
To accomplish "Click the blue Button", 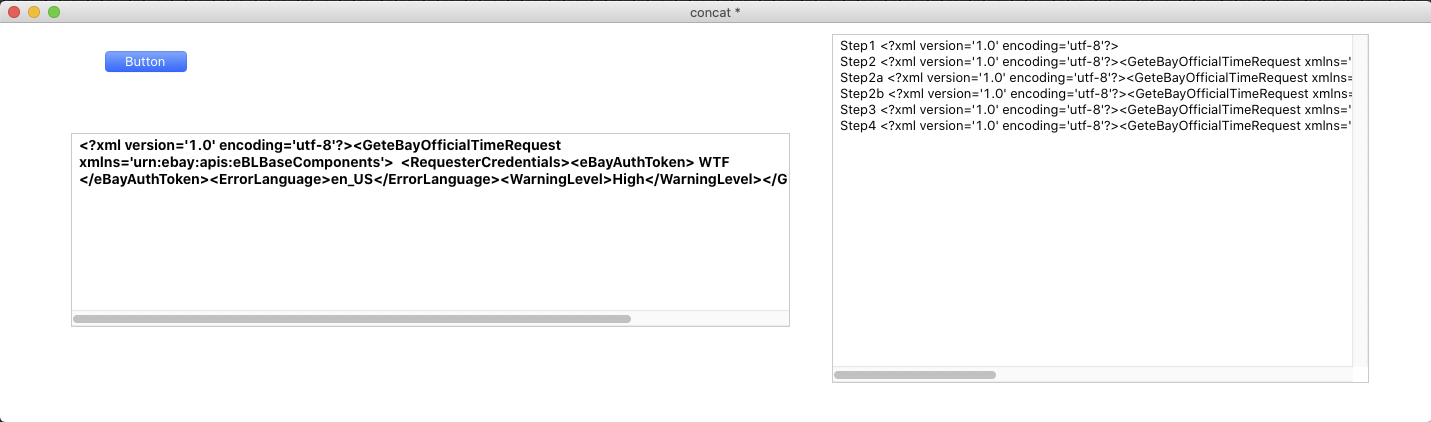I will [x=145, y=62].
